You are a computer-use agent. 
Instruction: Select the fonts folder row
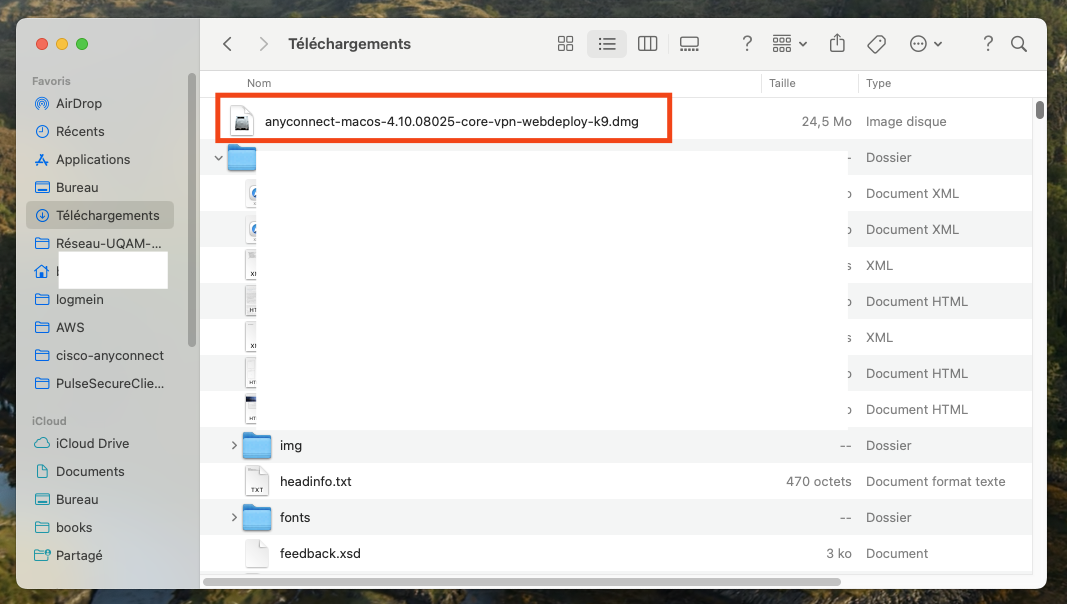pyautogui.click(x=616, y=518)
